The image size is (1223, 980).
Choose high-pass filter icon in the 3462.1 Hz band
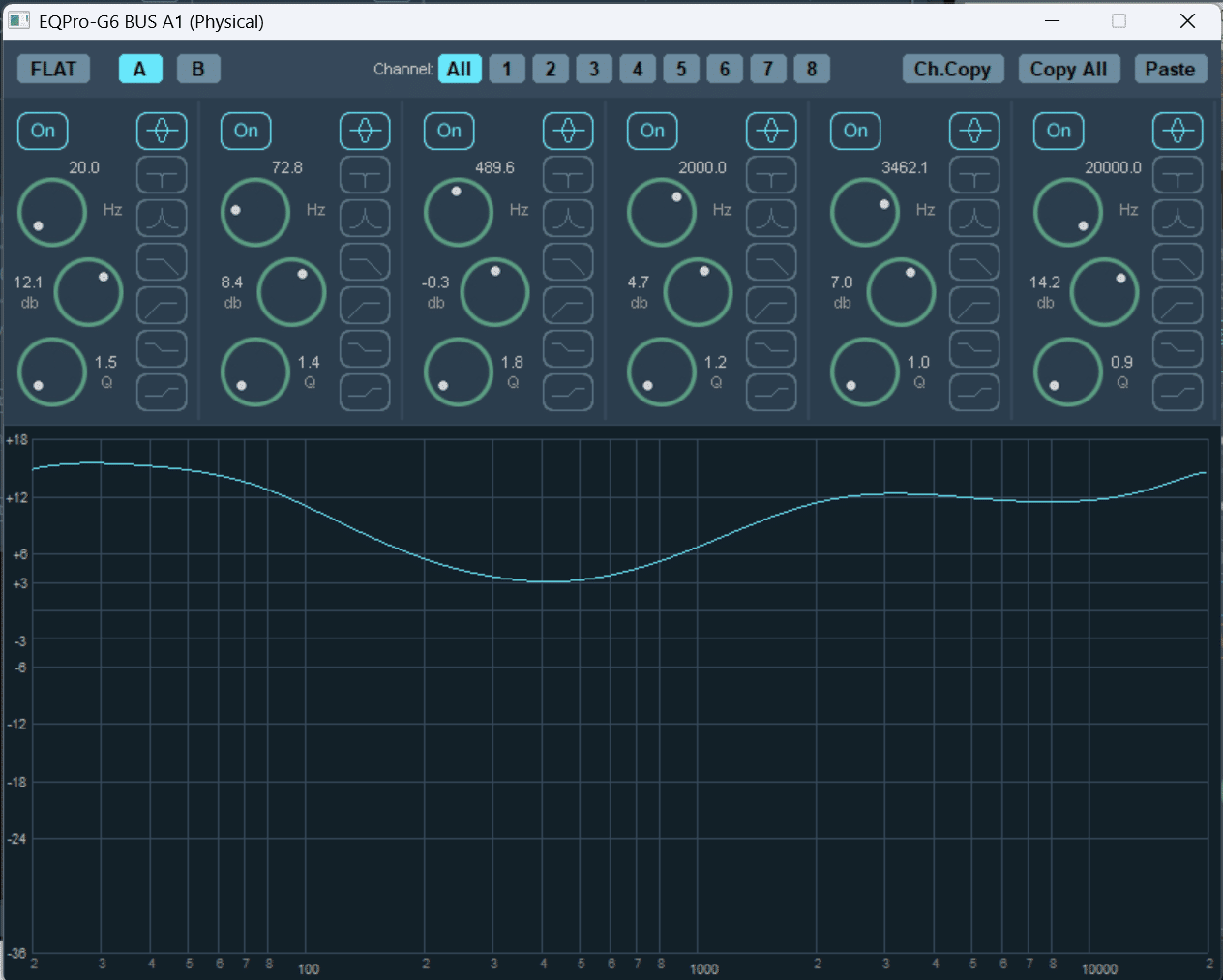[x=974, y=306]
